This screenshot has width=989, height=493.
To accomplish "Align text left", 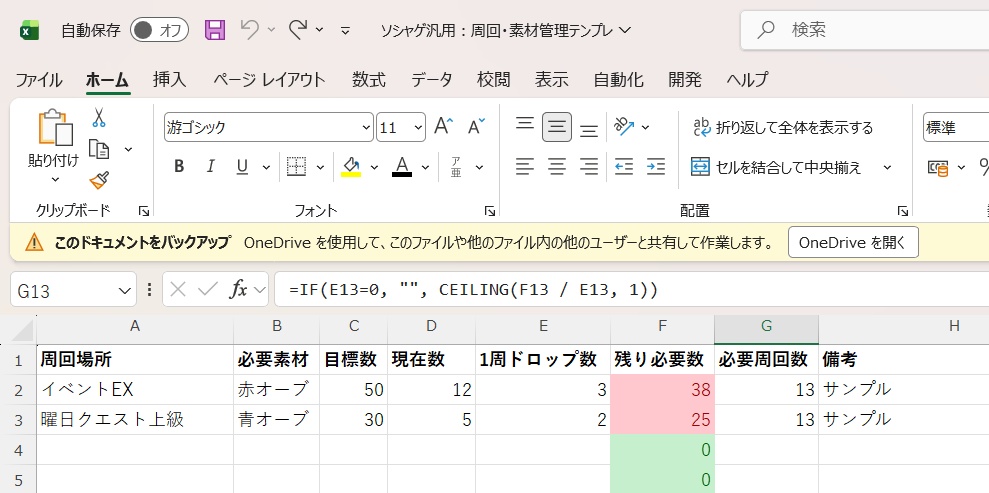I will point(525,167).
